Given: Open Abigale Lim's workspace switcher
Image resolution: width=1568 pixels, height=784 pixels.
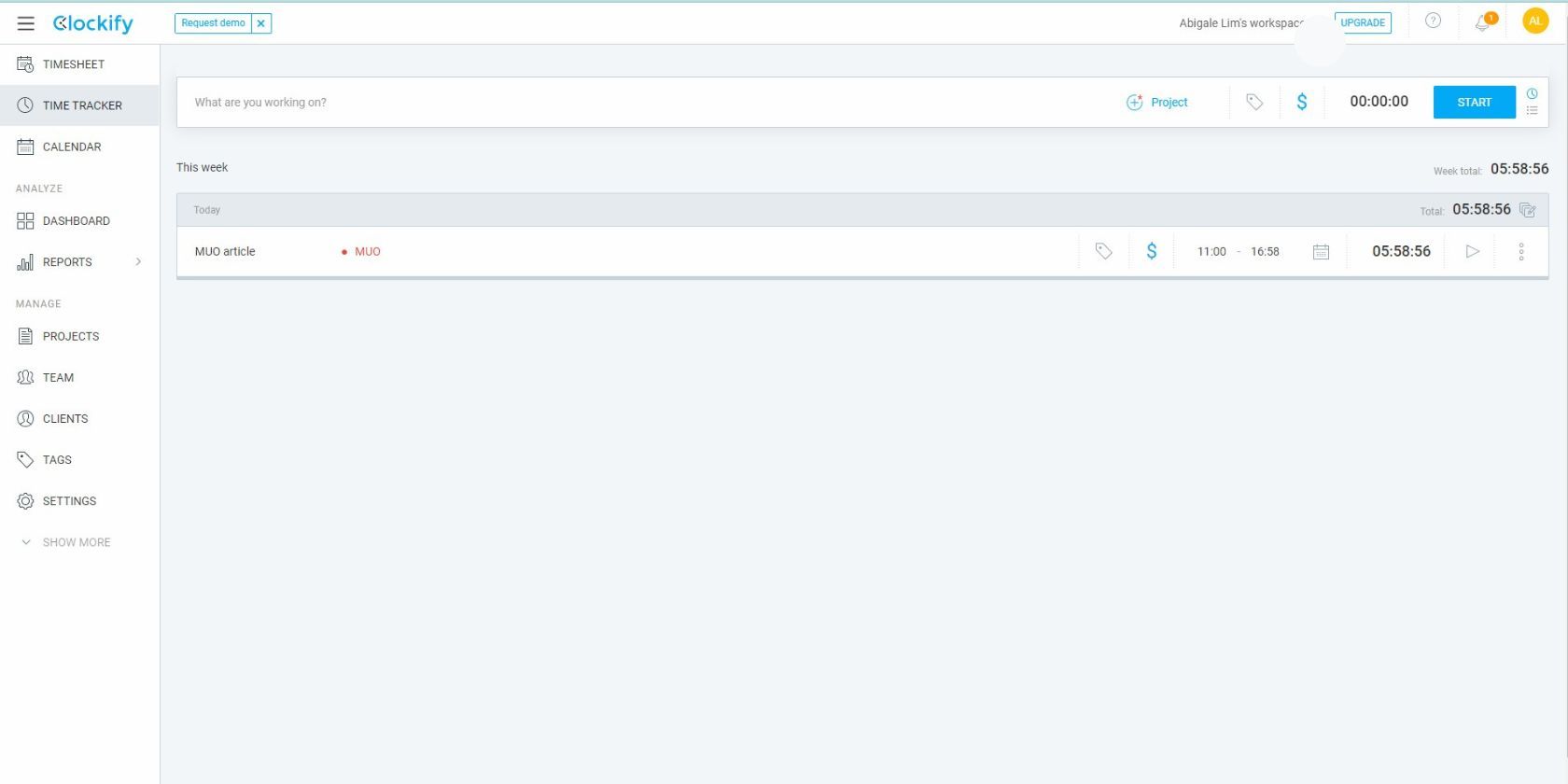Looking at the screenshot, I should pyautogui.click(x=1241, y=23).
